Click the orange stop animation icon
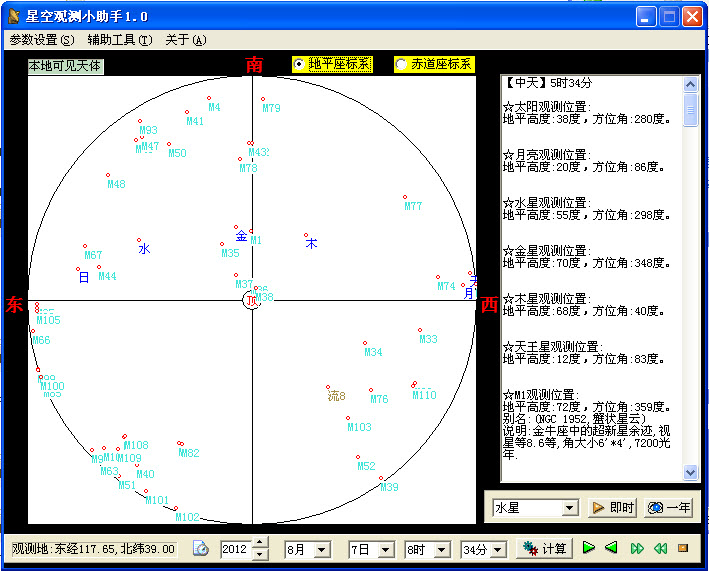709x571 pixels. 683,548
